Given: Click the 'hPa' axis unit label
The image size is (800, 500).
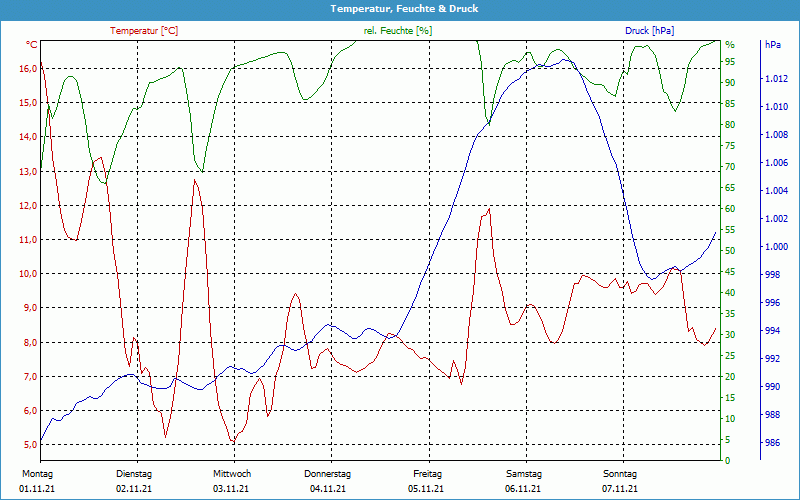Looking at the screenshot, I should tap(772, 45).
